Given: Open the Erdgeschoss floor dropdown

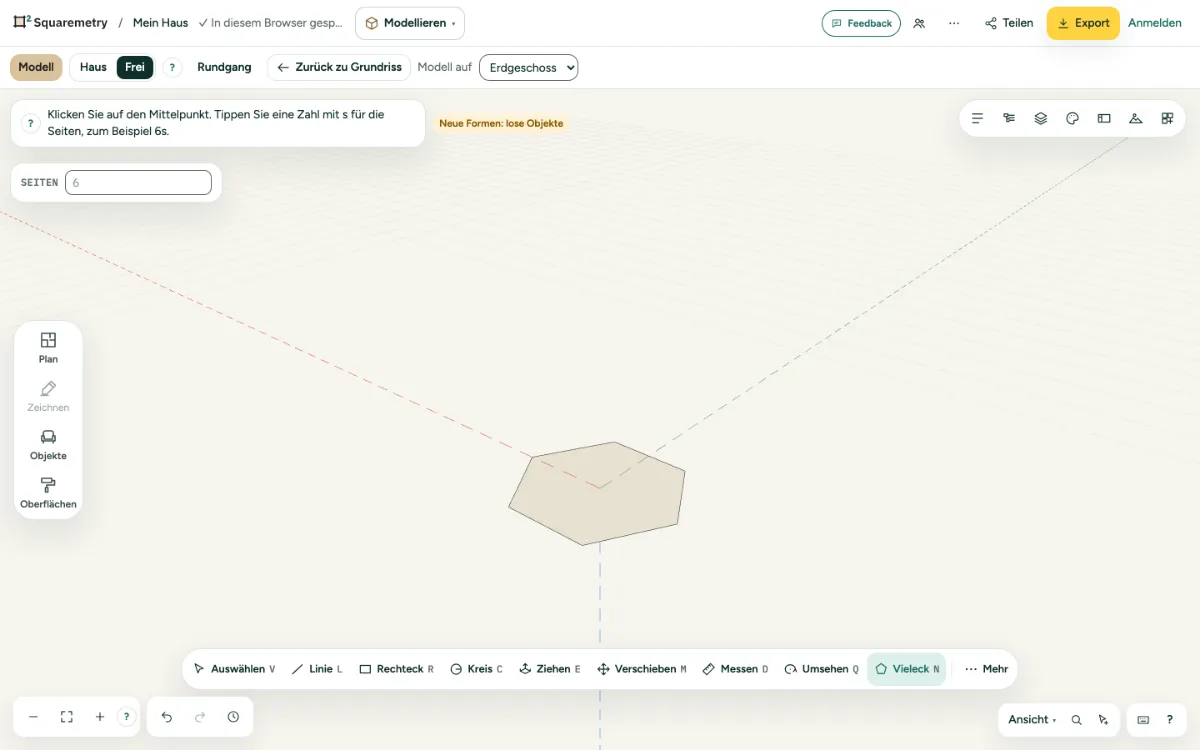Looking at the screenshot, I should (529, 67).
